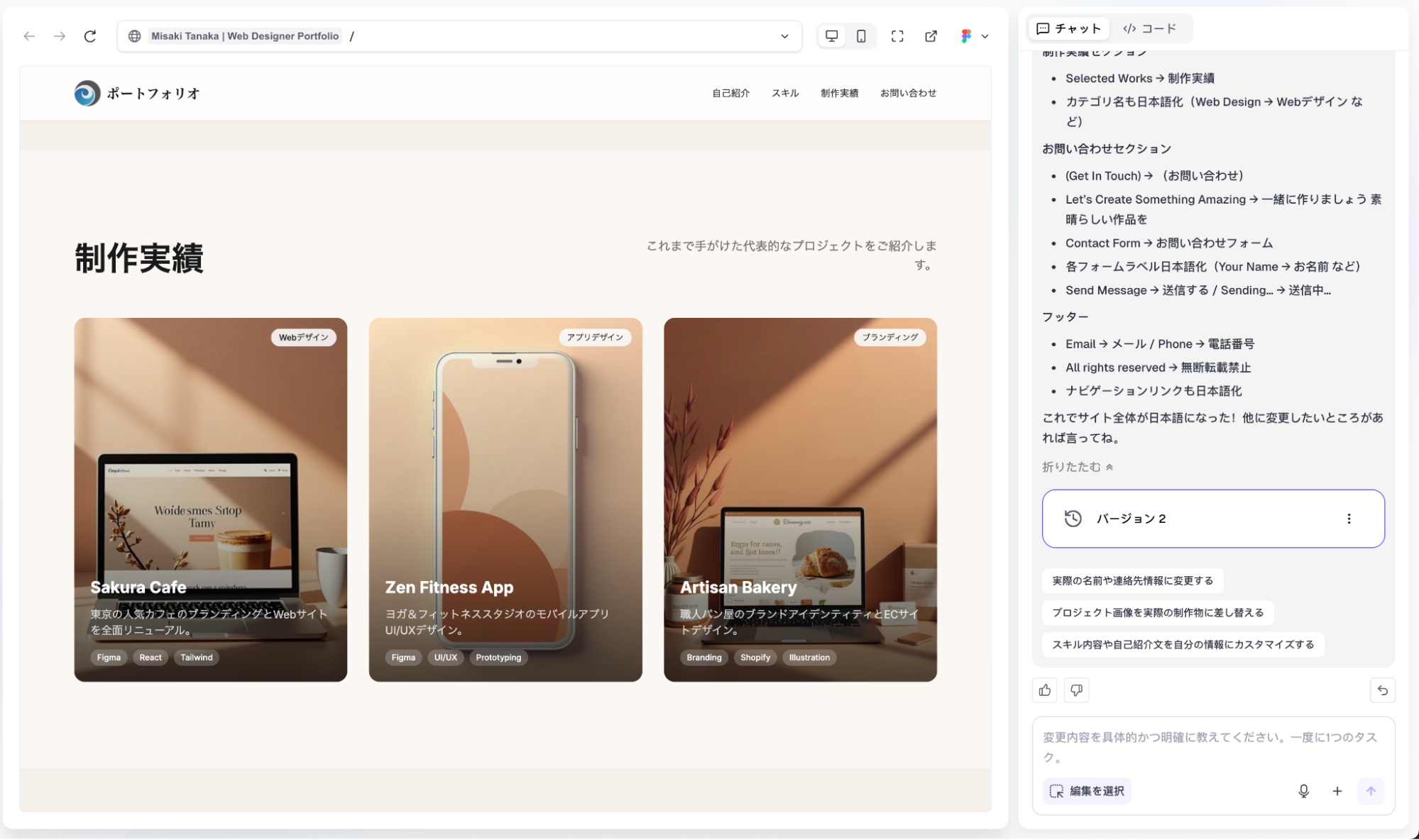Switch to mobile preview mode
Image resolution: width=1419 pixels, height=840 pixels.
[x=861, y=36]
